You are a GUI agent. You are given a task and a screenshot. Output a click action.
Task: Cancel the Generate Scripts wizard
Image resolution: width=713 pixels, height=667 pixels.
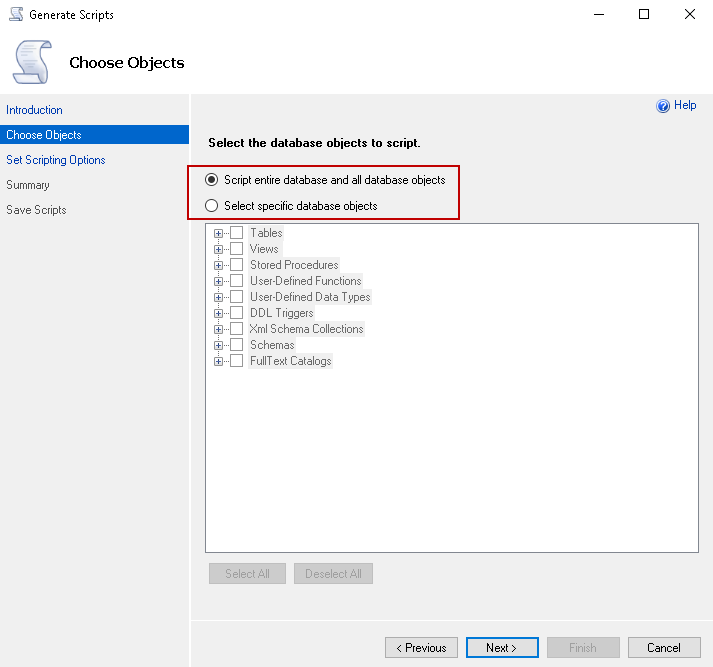click(664, 647)
